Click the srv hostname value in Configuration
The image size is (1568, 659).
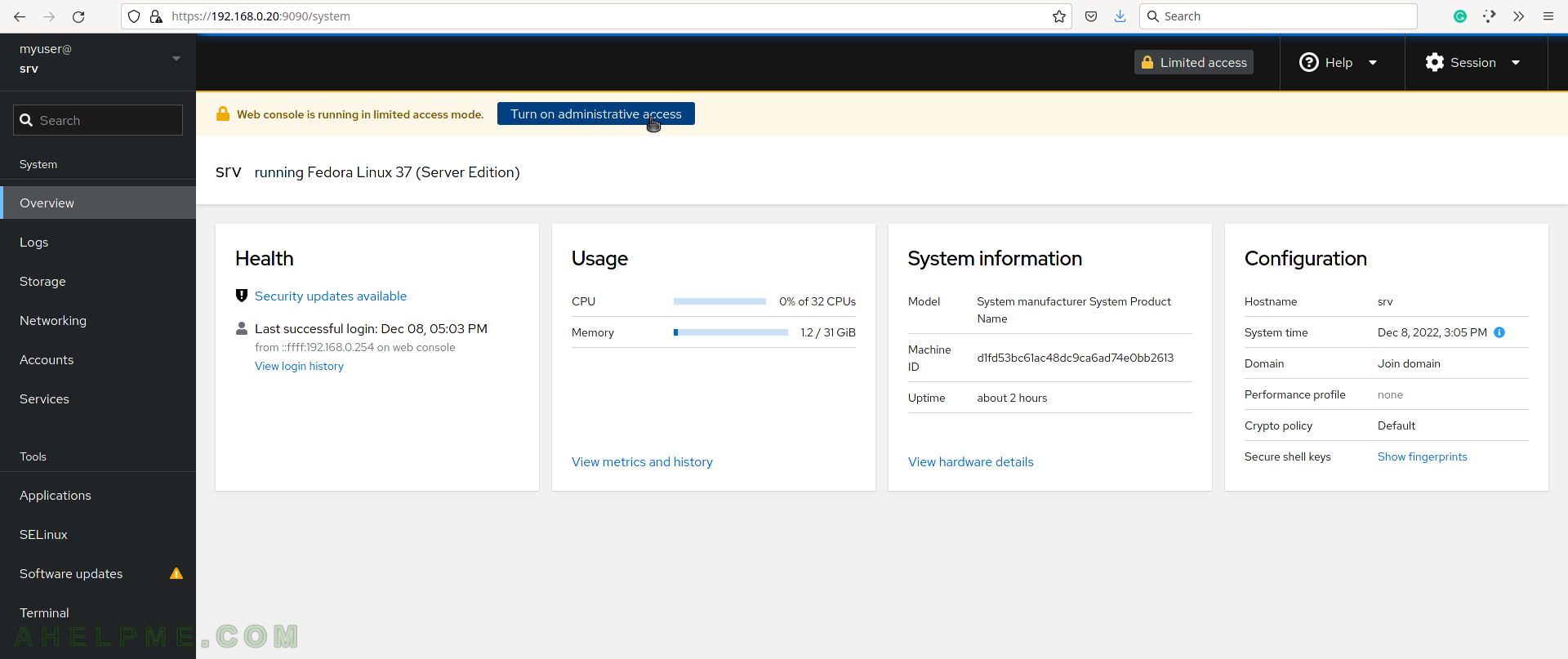[1385, 301]
